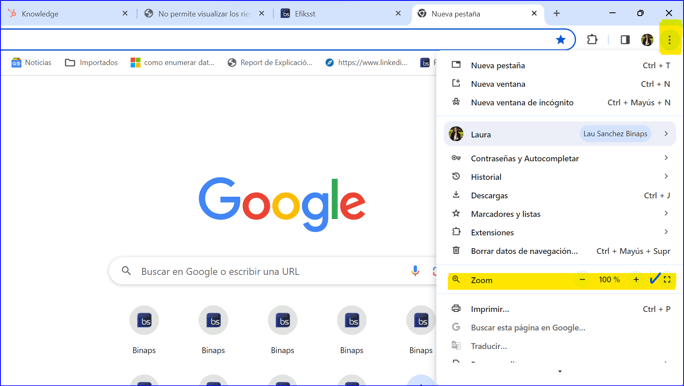Open the Extensions puzzle icon in toolbar
Screen dimensions: 684x386
coord(592,40)
